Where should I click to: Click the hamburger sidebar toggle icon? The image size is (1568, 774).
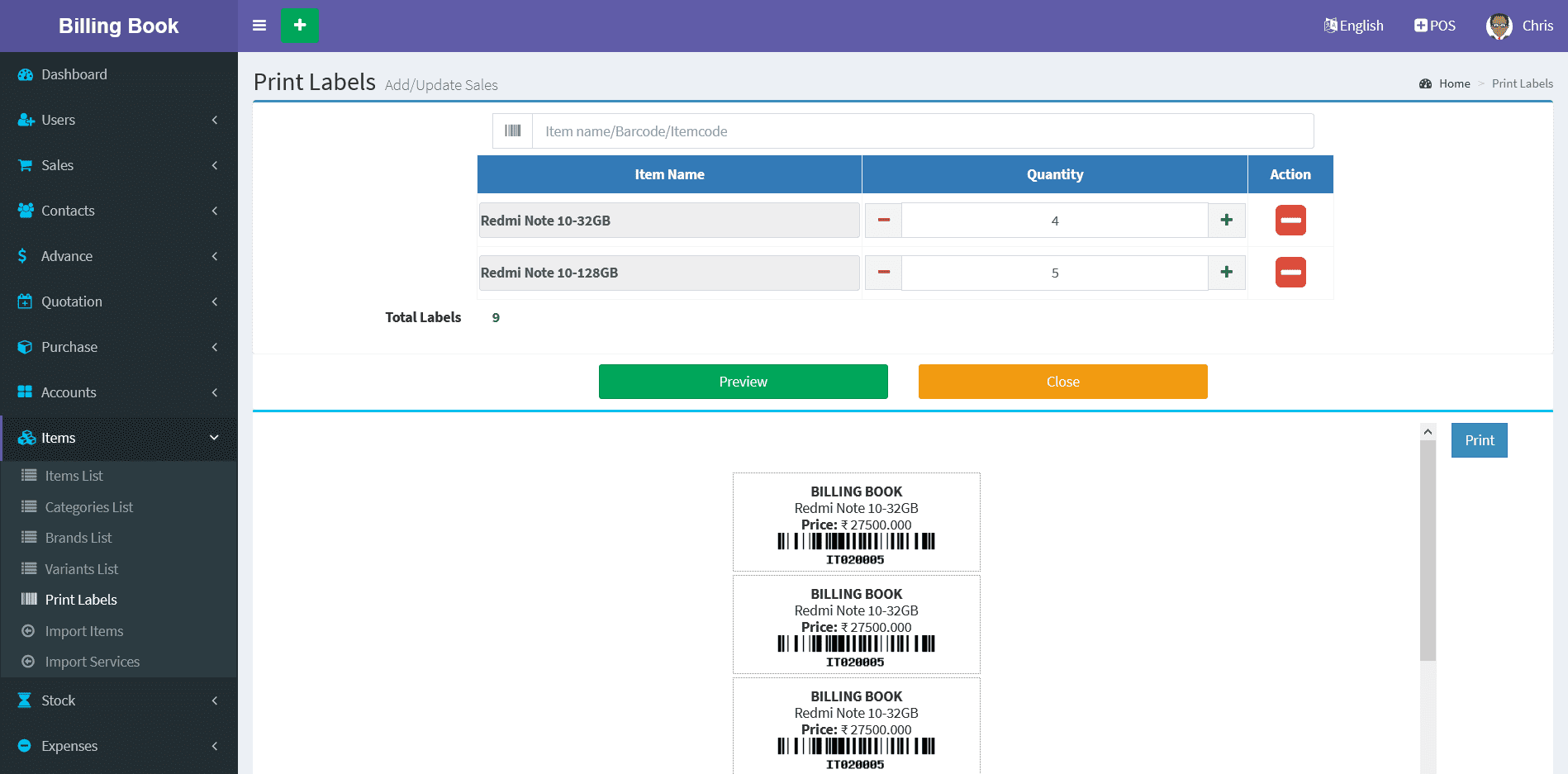259,26
